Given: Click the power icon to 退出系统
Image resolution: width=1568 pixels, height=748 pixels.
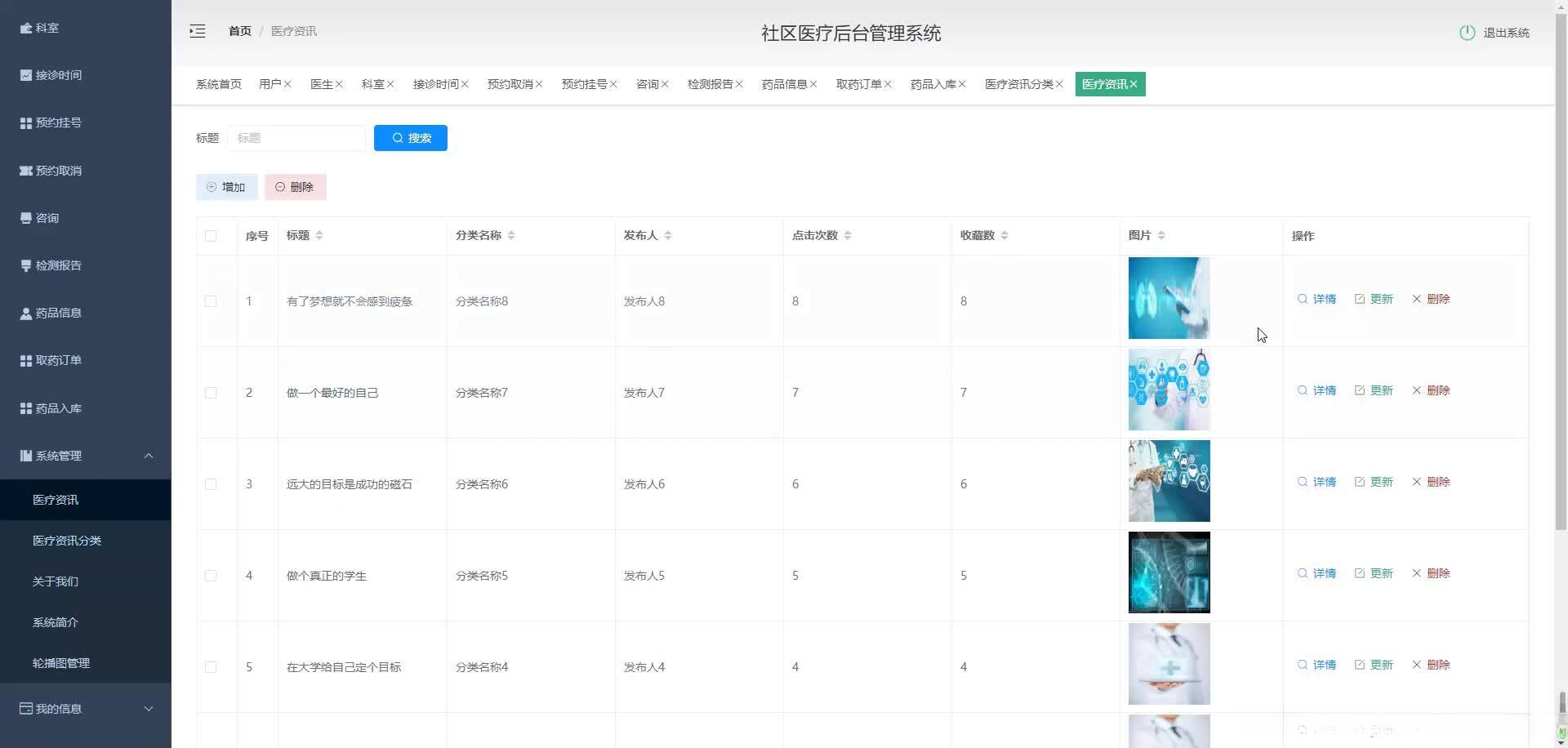Looking at the screenshot, I should (x=1466, y=33).
